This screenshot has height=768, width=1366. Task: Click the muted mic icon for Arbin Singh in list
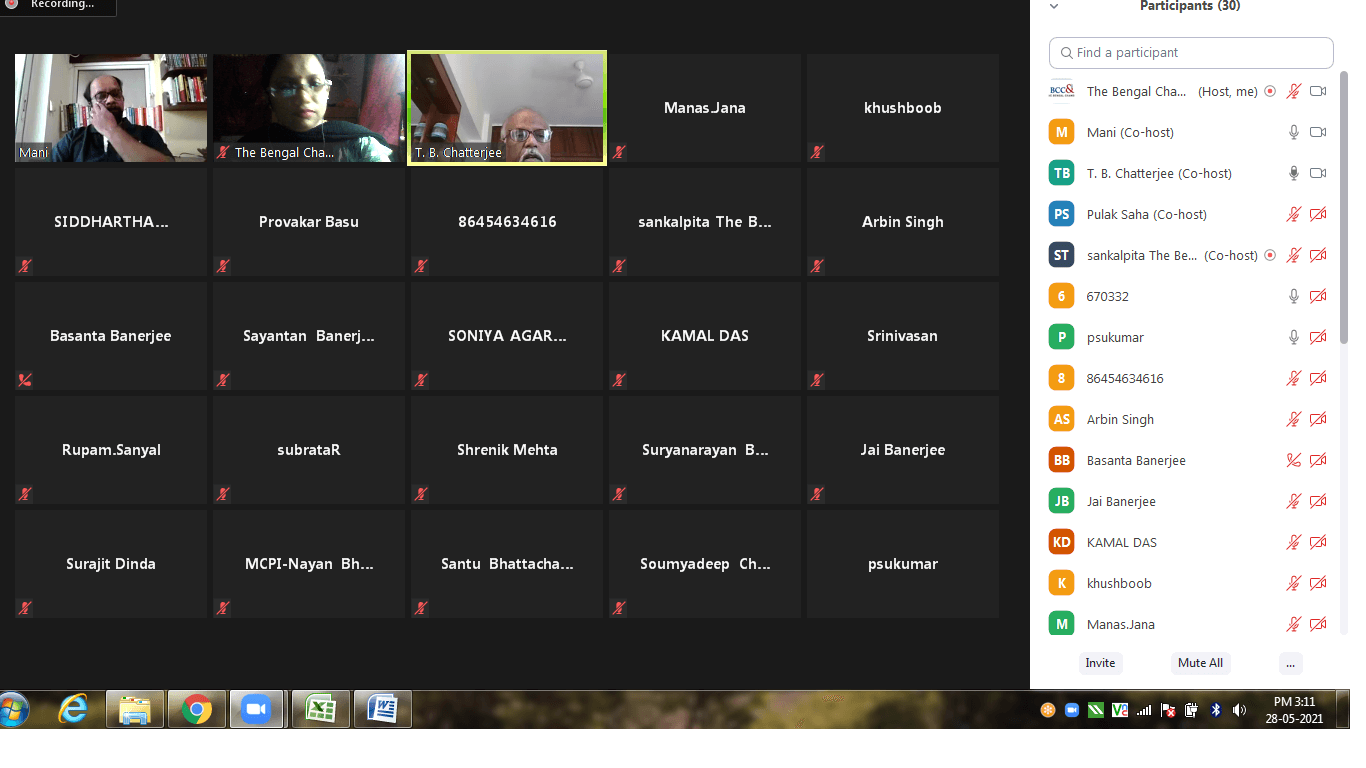click(1294, 419)
